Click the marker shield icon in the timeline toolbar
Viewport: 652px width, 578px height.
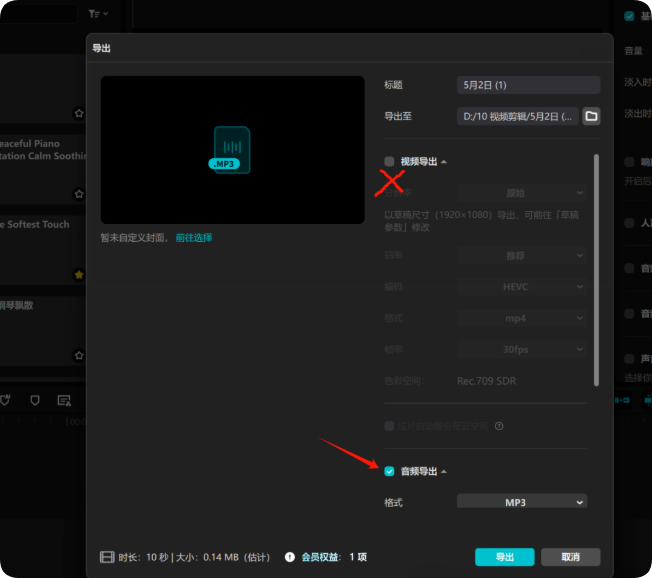35,400
